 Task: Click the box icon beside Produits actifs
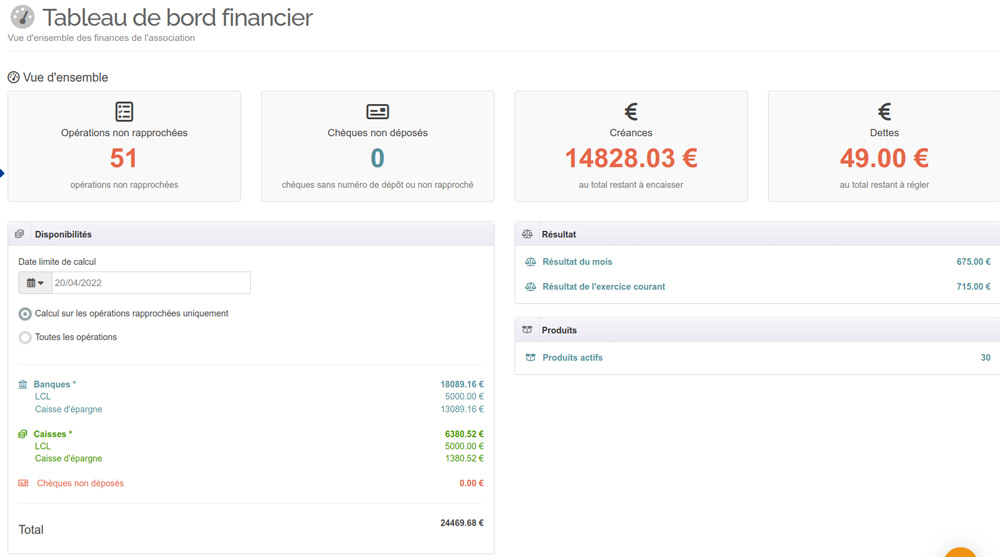tap(530, 357)
